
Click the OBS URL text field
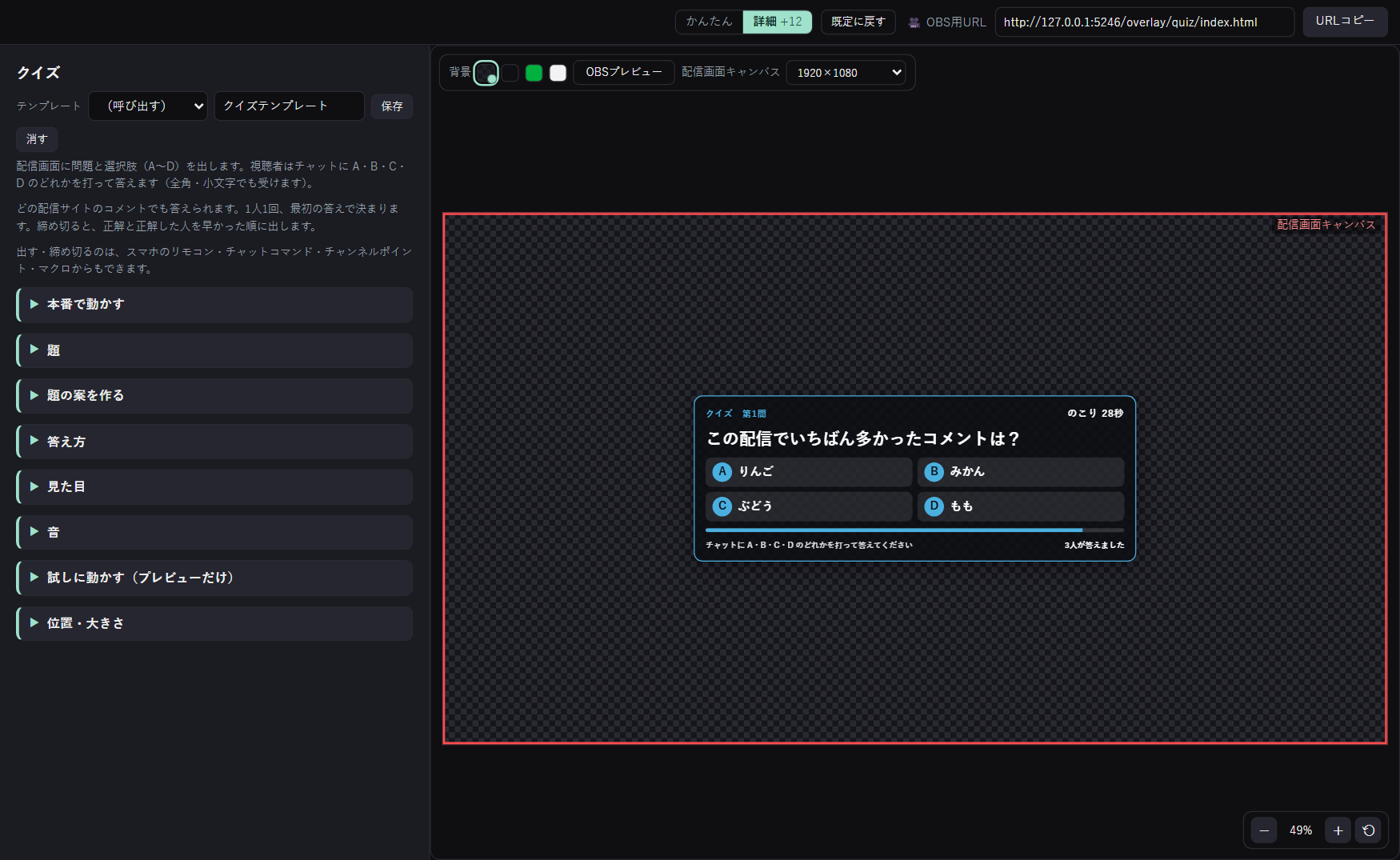point(1145,22)
